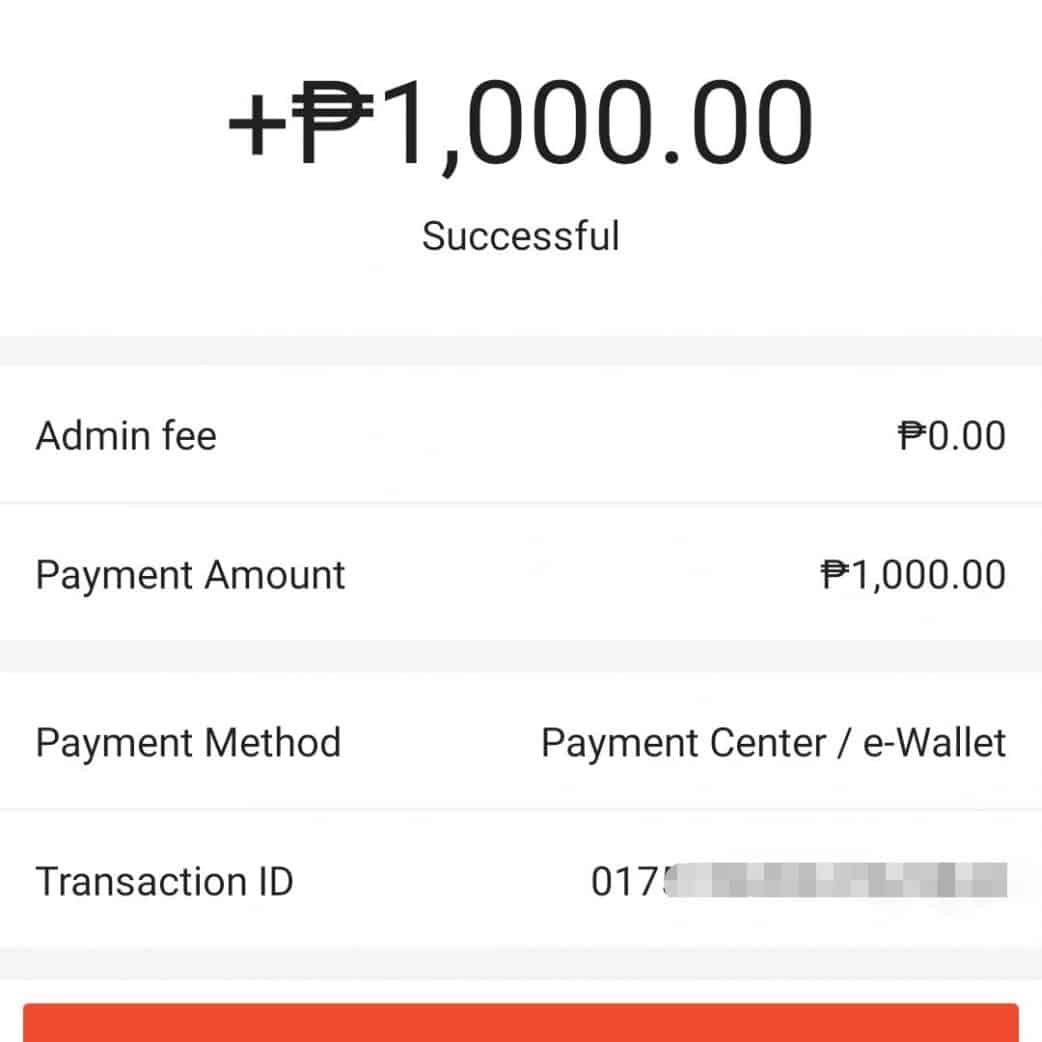Tap the gray divider above Admin fee
1042x1042 pixels.
pos(520,351)
